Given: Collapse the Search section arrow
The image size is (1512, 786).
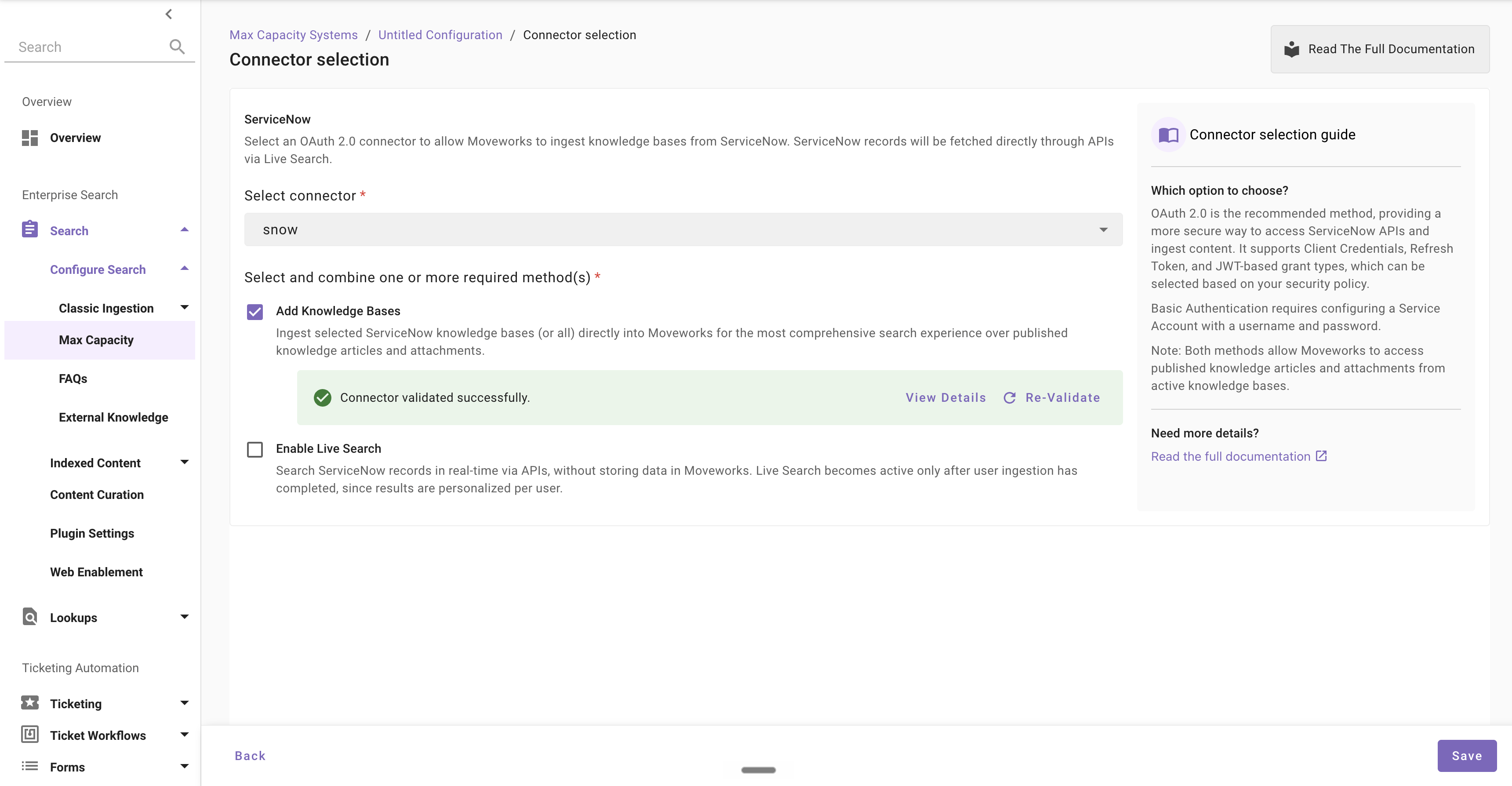Looking at the screenshot, I should click(x=184, y=230).
